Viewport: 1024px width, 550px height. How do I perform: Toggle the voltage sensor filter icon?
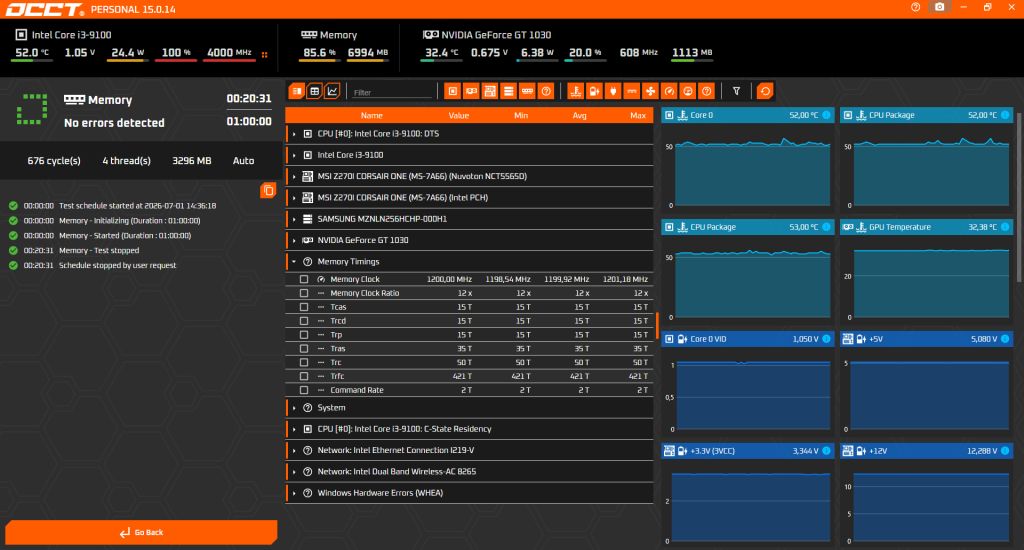tap(594, 91)
